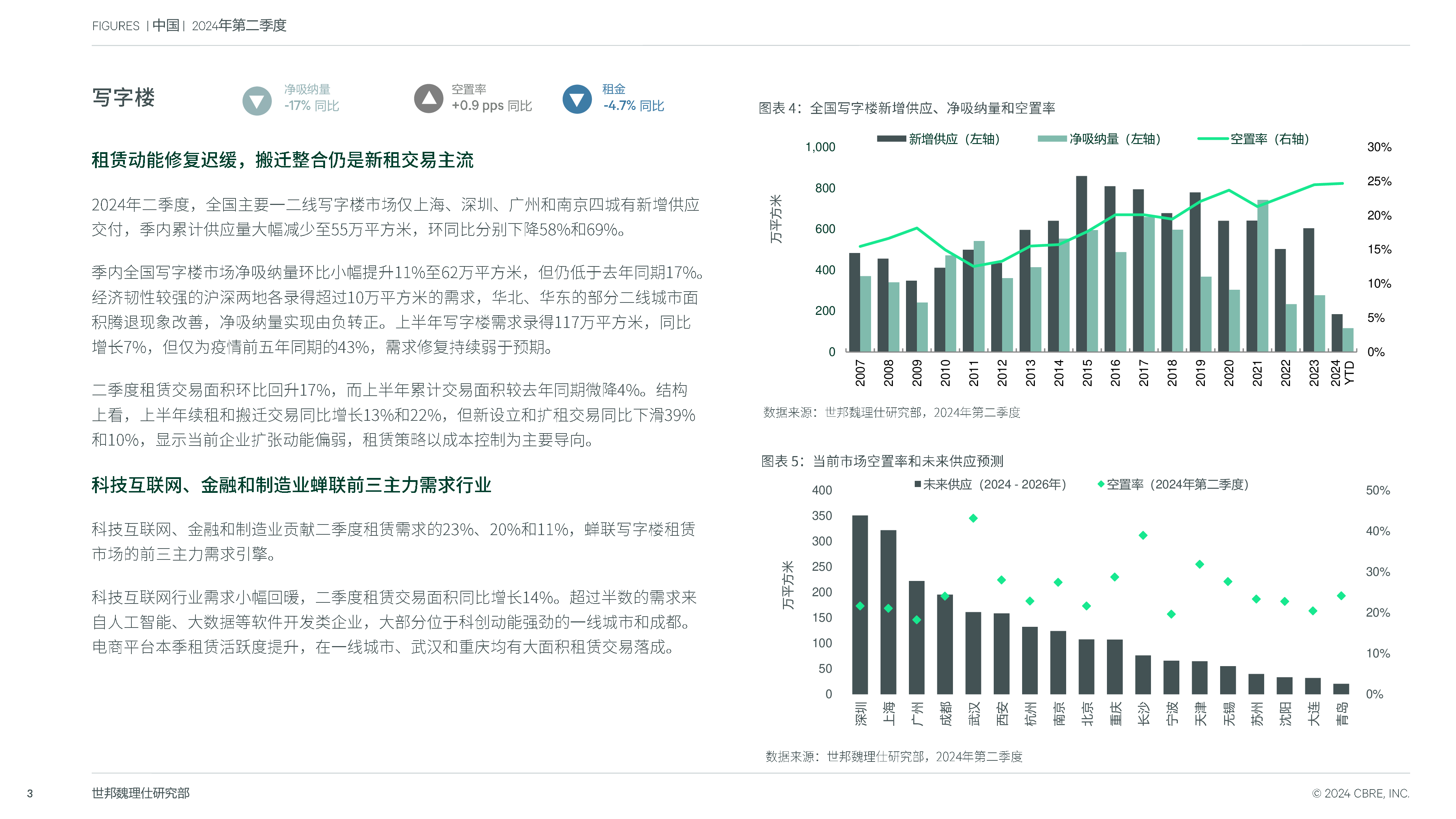Click the down-arrow icon beside 净吸纳量
This screenshot has width=1456, height=819.
click(257, 100)
